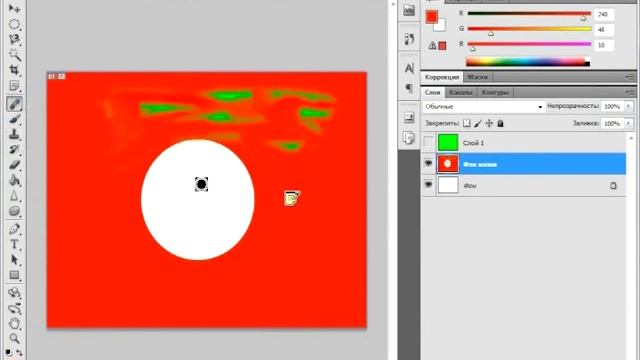Select the Clone Stamp tool
640x360 pixels.
pos(14,134)
